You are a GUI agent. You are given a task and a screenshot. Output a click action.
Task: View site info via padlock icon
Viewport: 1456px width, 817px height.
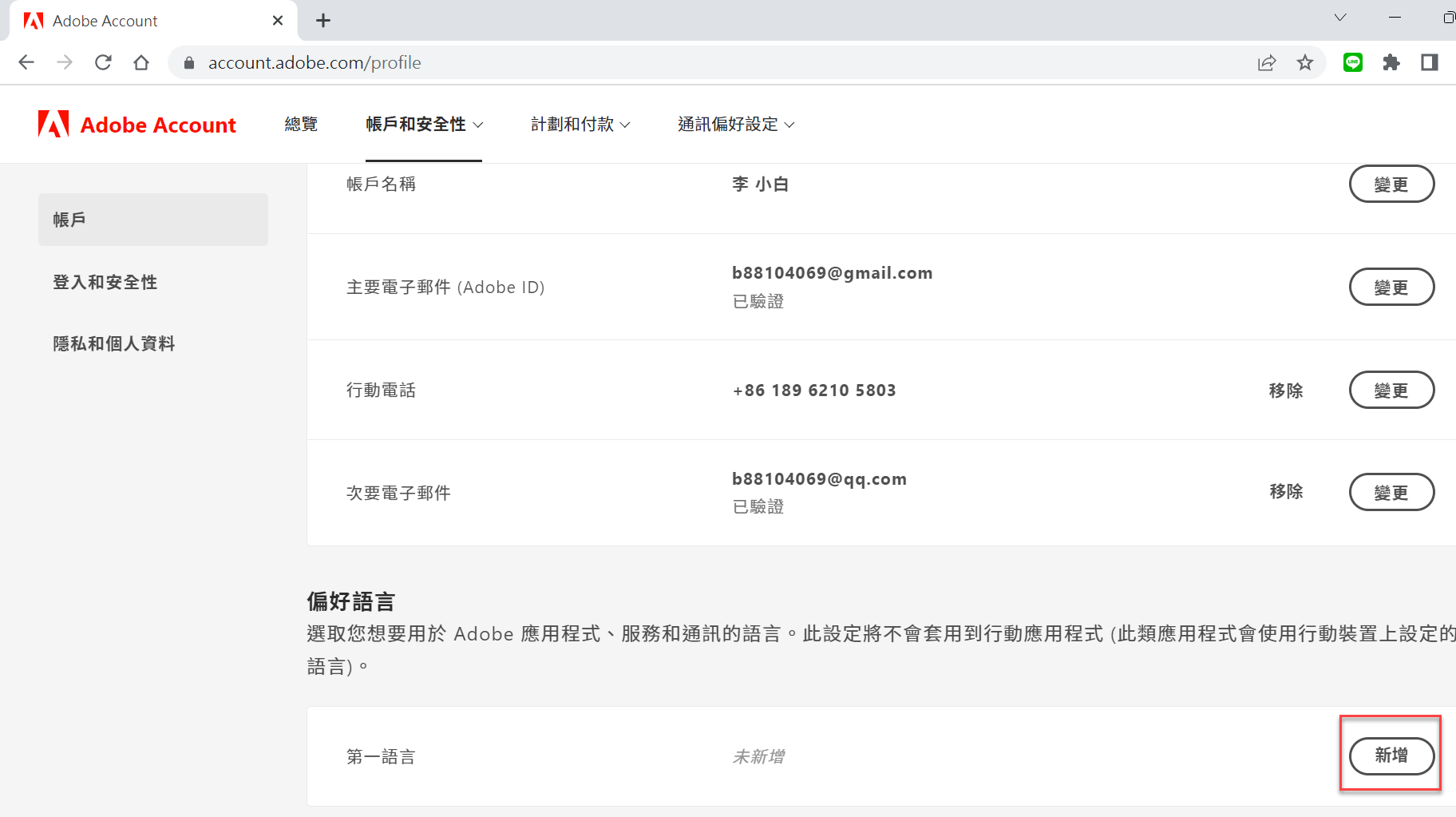(x=189, y=62)
